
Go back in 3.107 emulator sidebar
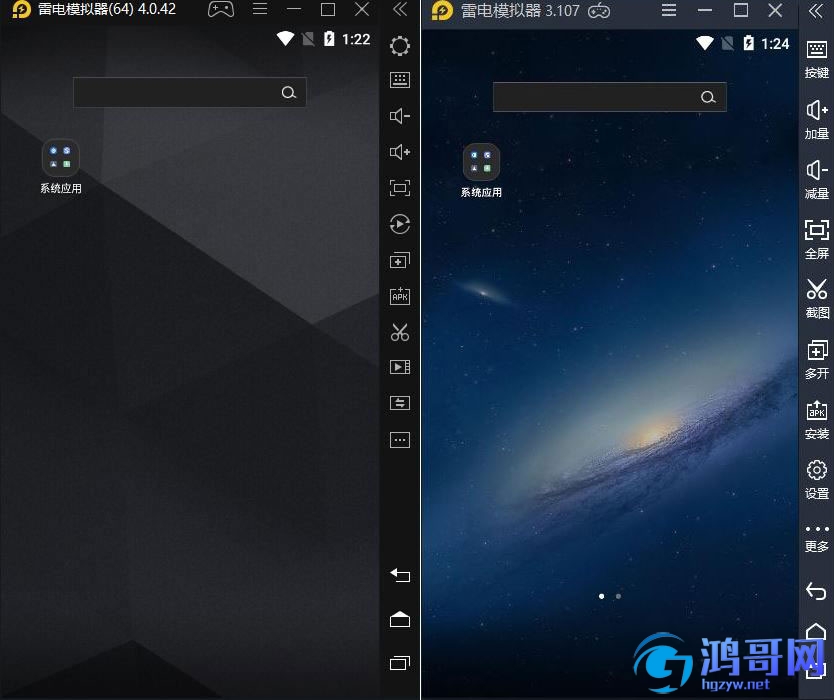[816, 591]
